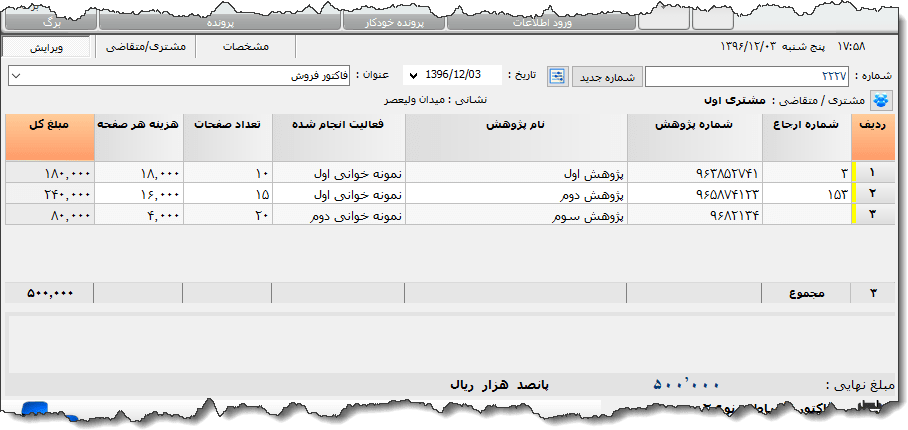908x430 pixels.
Task: Click the customer name مشتری اول
Action: 734,101
